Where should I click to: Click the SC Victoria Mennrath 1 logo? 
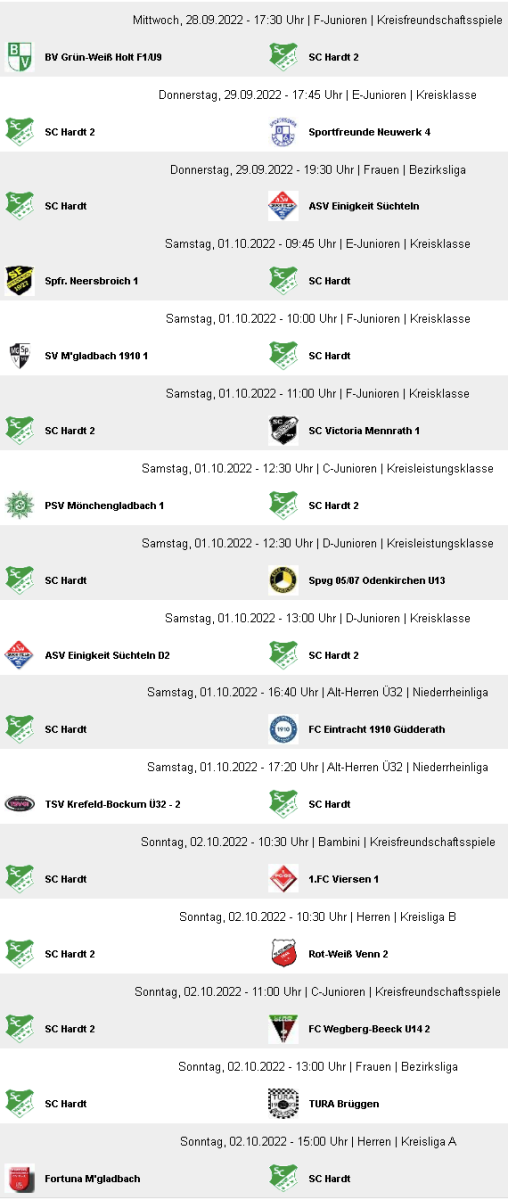[x=284, y=431]
